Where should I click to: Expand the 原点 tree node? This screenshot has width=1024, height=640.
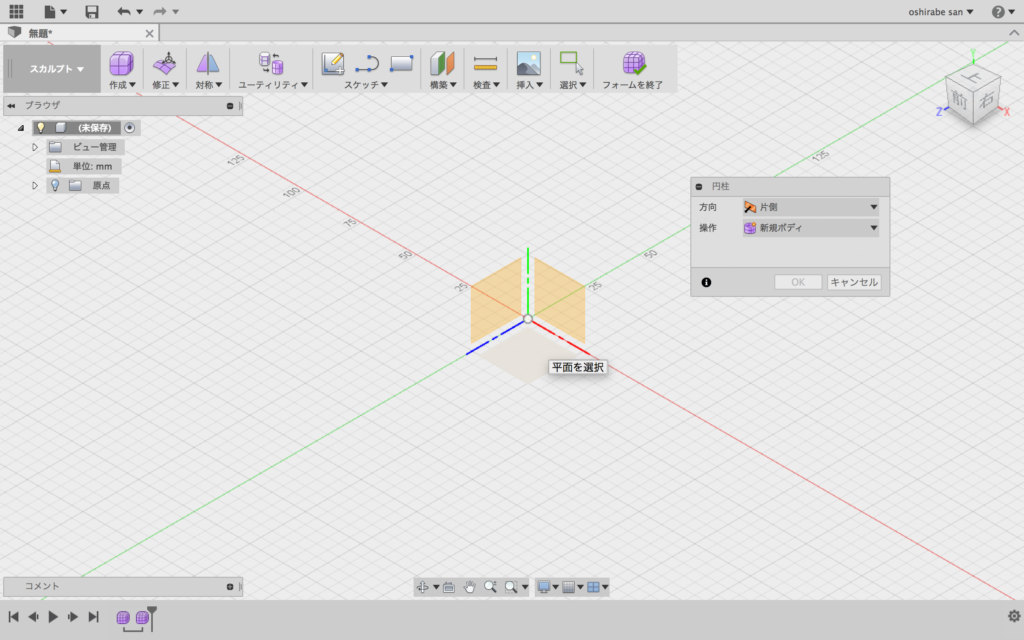pyautogui.click(x=35, y=185)
